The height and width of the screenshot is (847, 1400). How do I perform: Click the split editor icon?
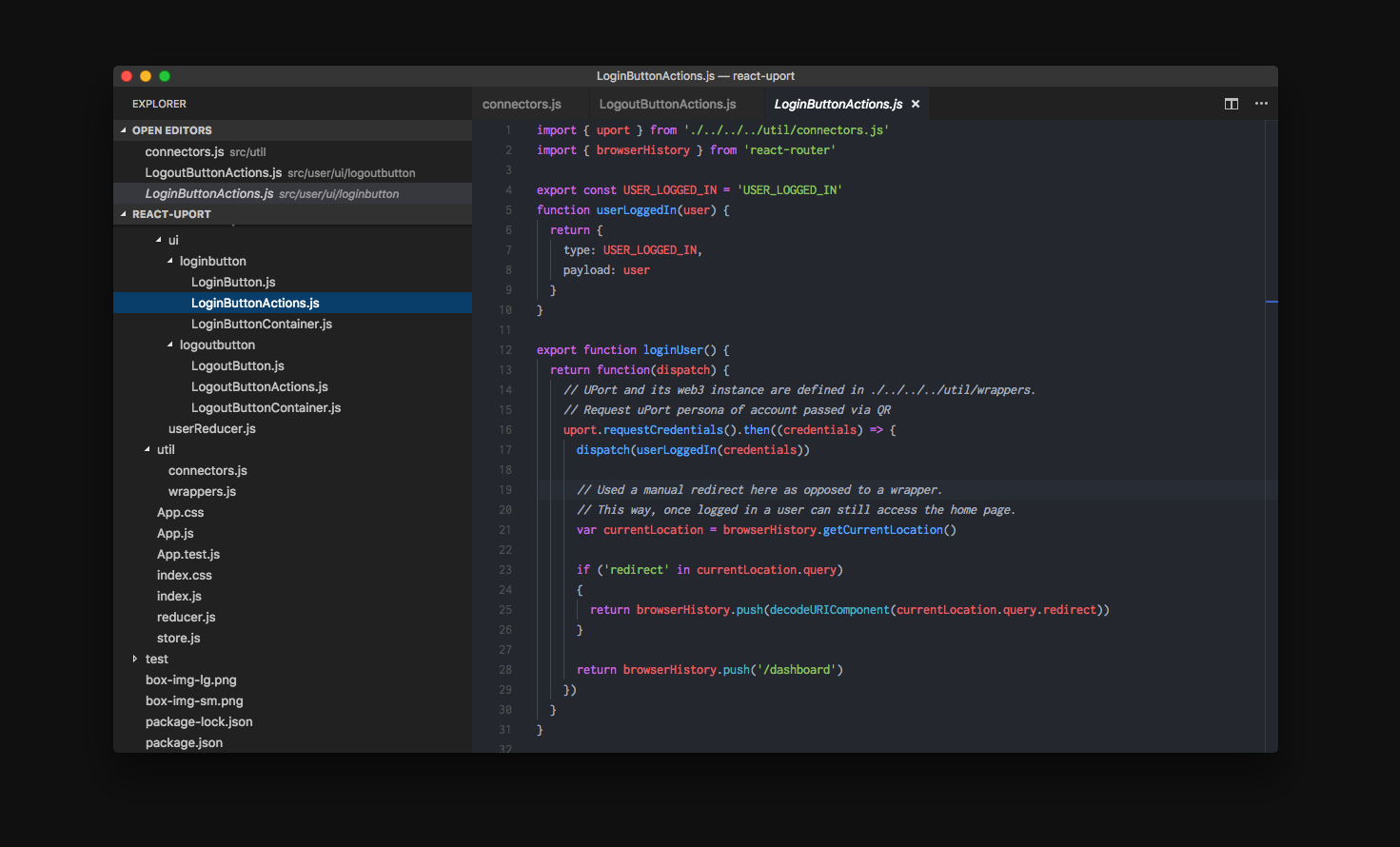coord(1231,104)
